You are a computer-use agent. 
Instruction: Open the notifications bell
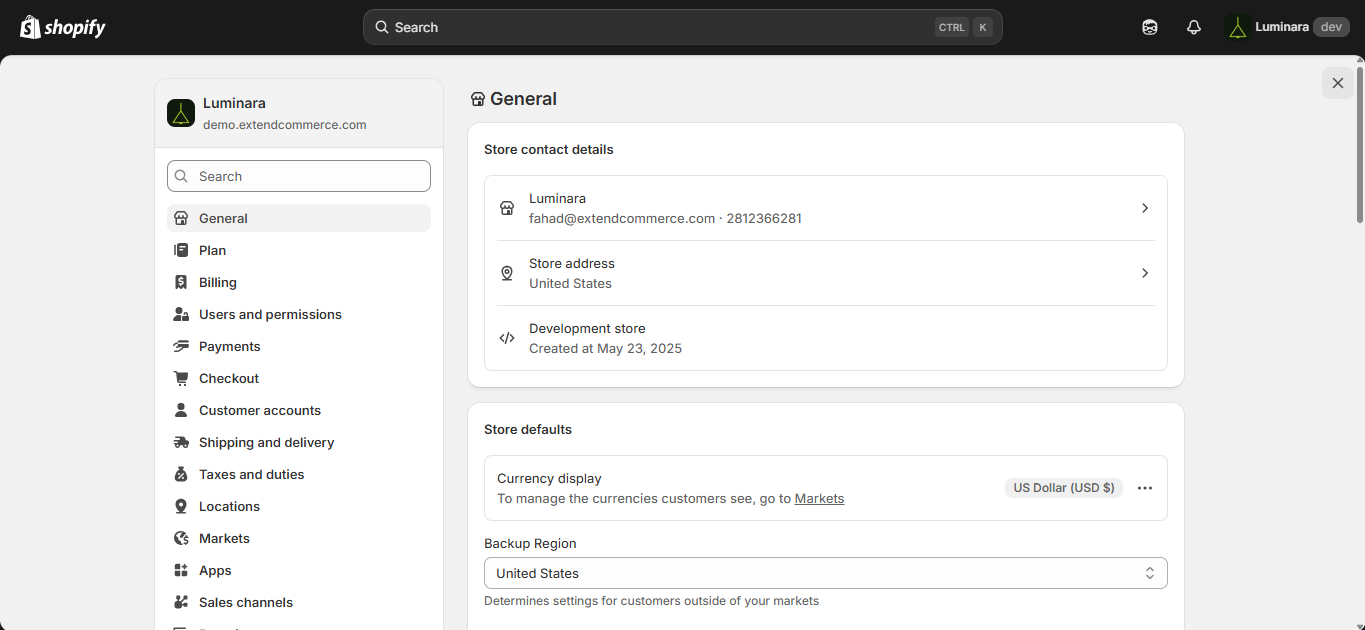(x=1194, y=27)
